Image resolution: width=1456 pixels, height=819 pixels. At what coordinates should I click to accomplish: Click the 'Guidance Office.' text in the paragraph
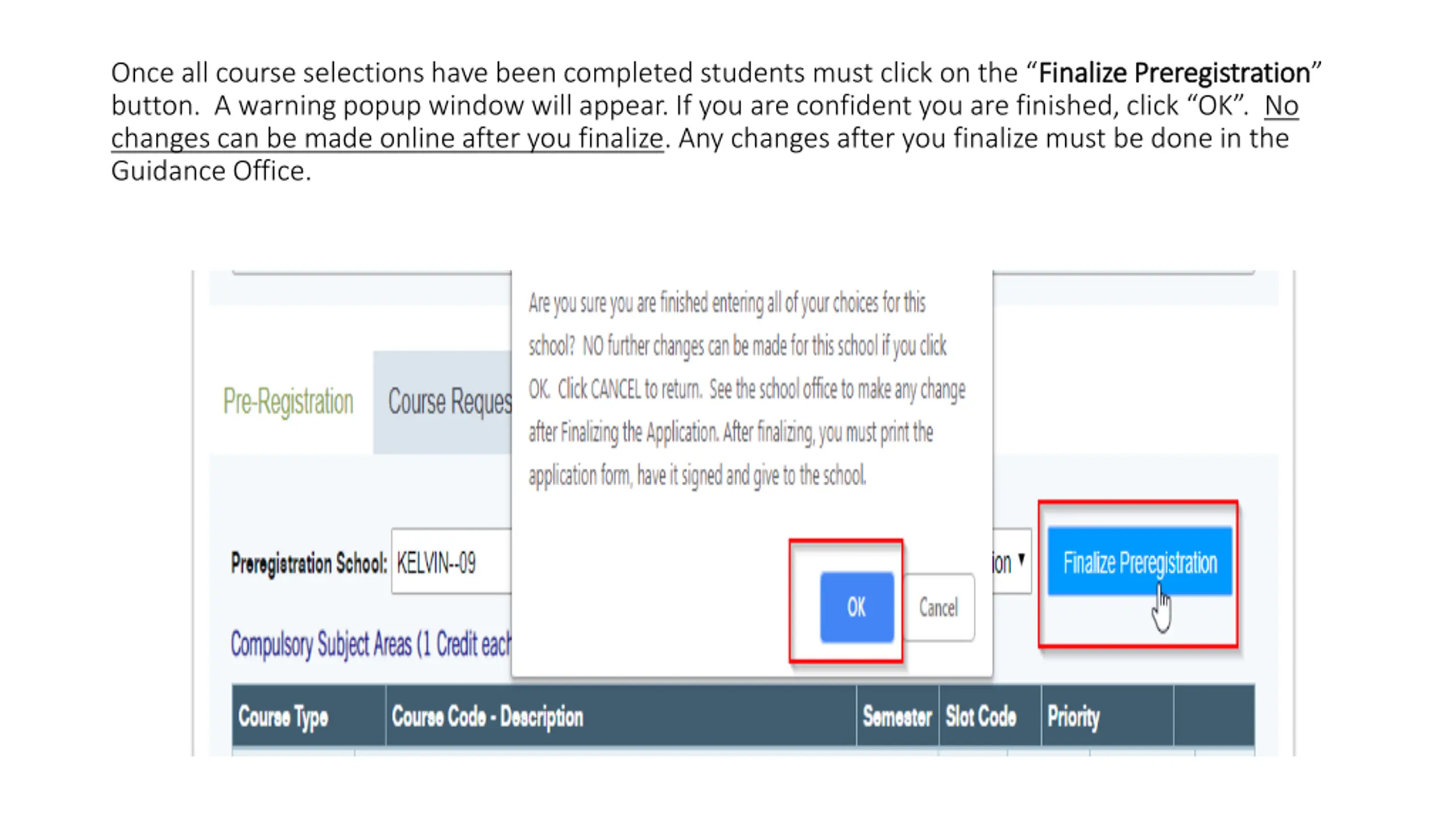(x=211, y=171)
